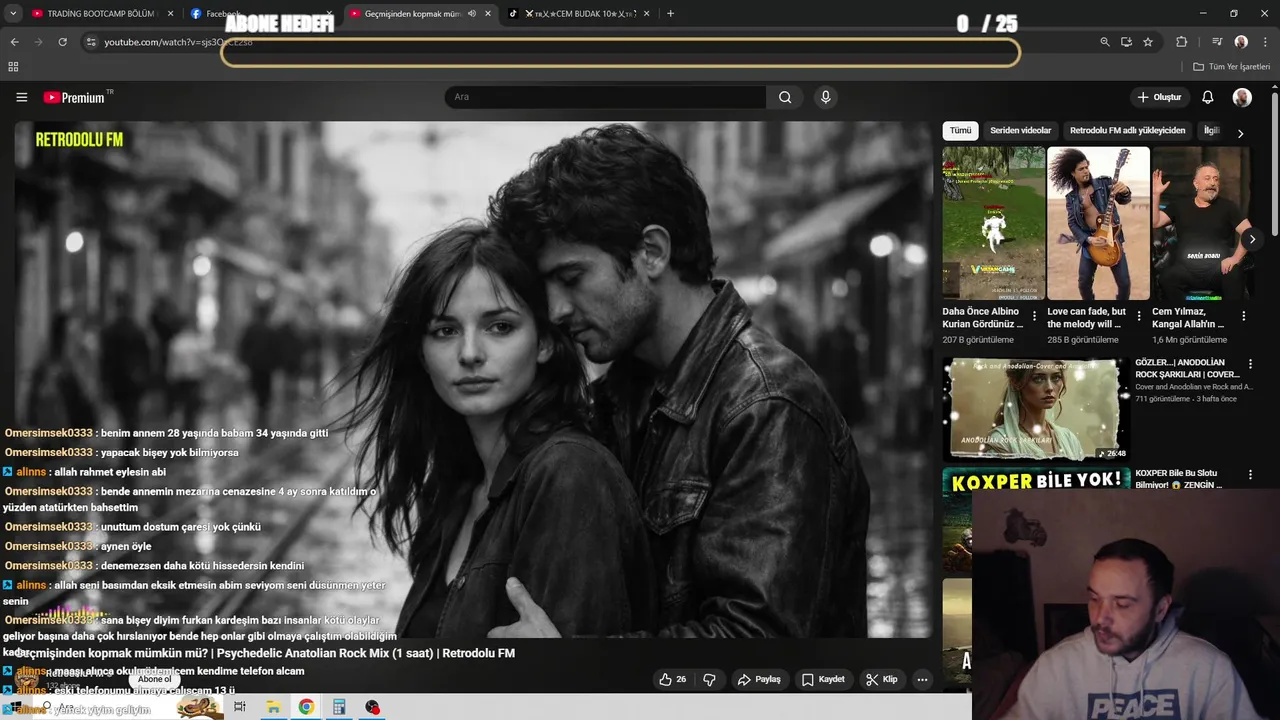Click the Klip clip button

882,679
